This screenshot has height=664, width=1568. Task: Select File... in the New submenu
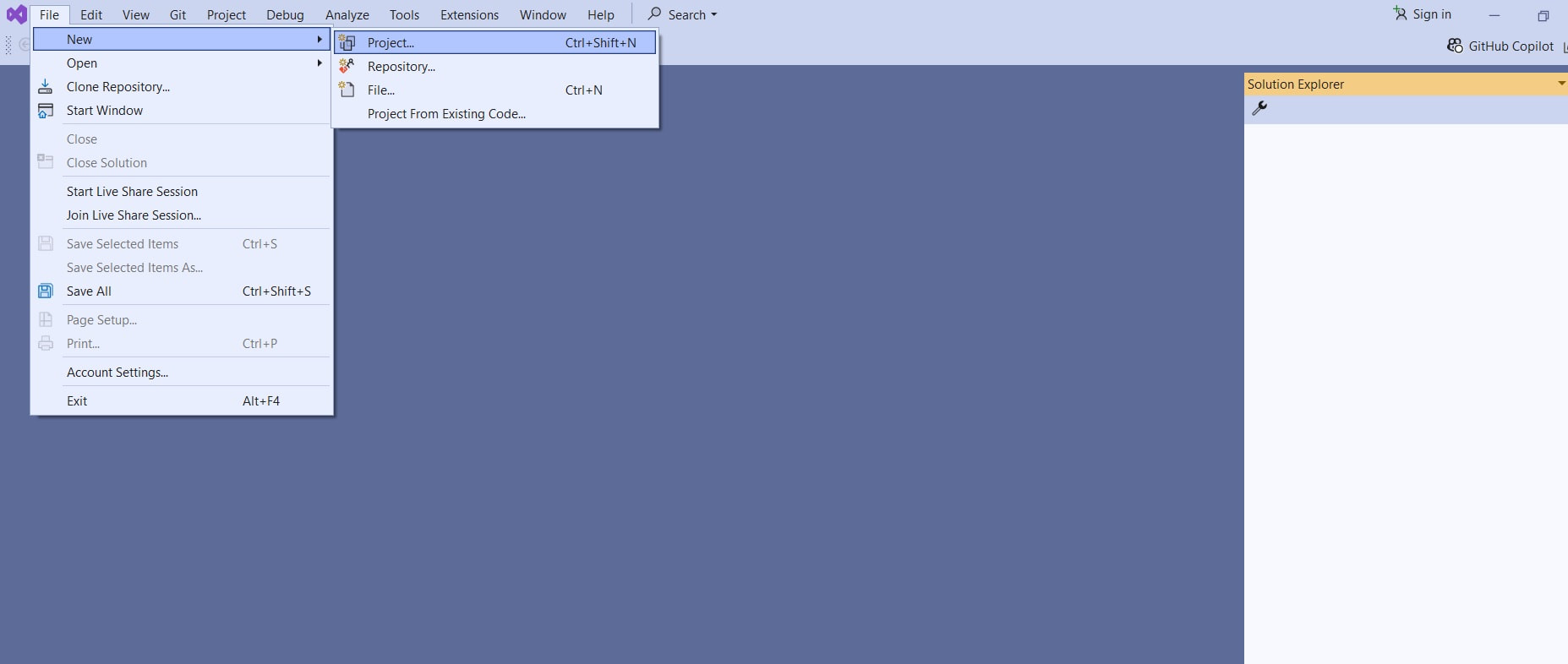[495, 90]
